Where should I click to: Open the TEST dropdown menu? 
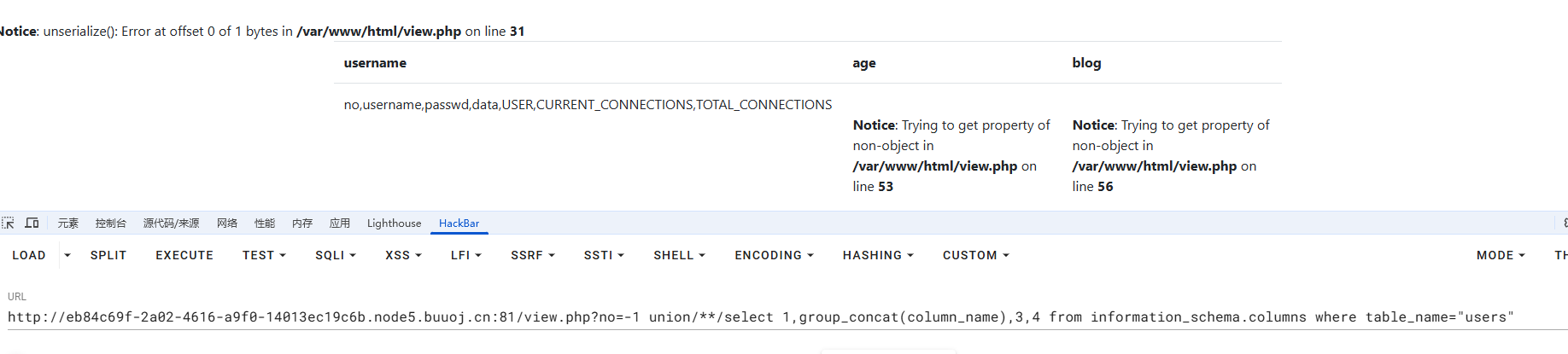264,255
